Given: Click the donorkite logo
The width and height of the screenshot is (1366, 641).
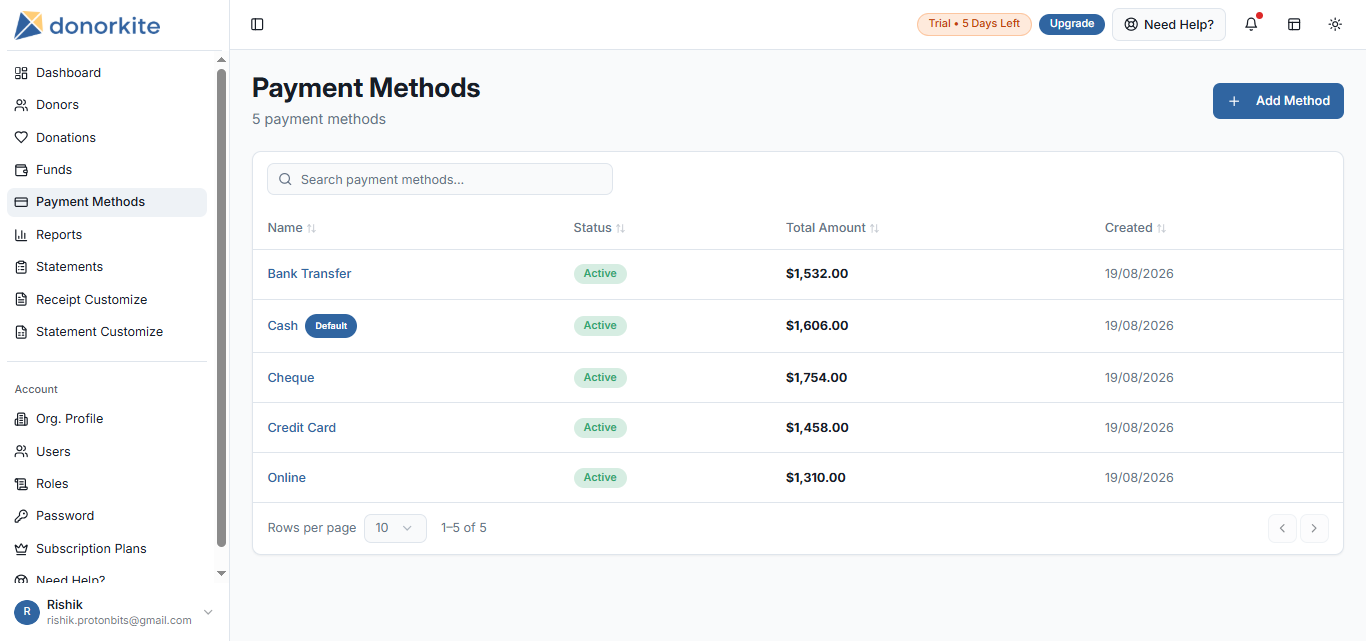Looking at the screenshot, I should pos(87,25).
